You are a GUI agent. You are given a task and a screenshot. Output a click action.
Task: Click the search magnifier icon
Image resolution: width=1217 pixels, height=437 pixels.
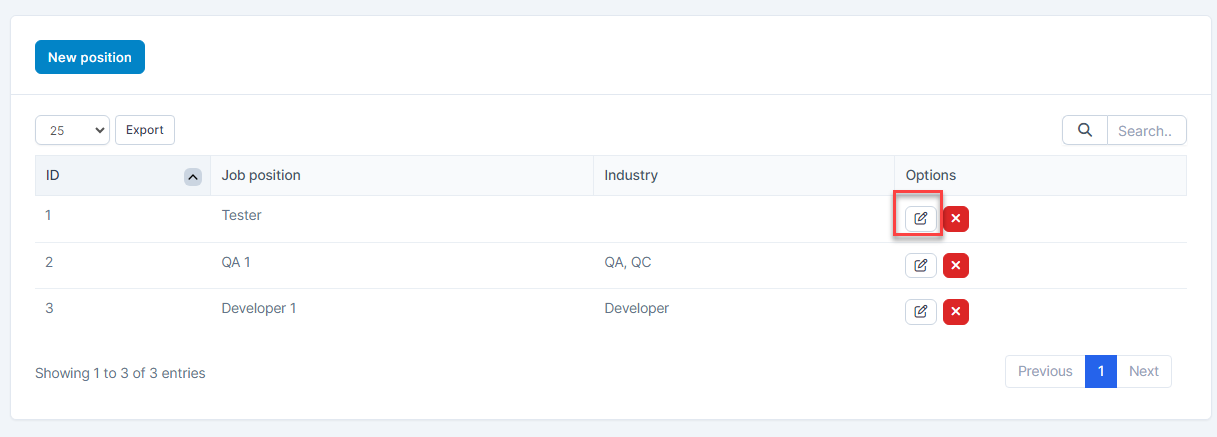pos(1084,130)
